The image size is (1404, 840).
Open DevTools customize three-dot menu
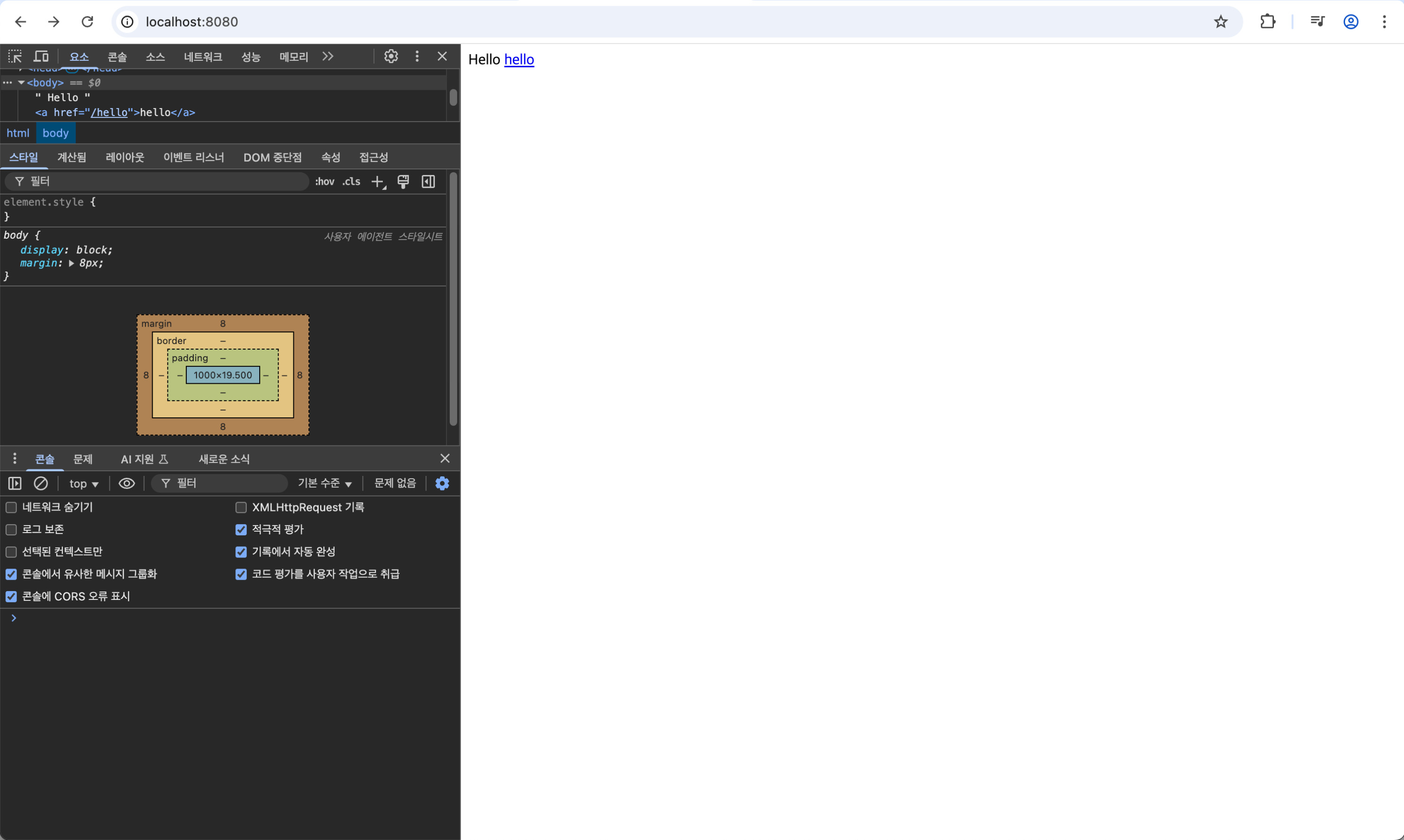pyautogui.click(x=417, y=56)
